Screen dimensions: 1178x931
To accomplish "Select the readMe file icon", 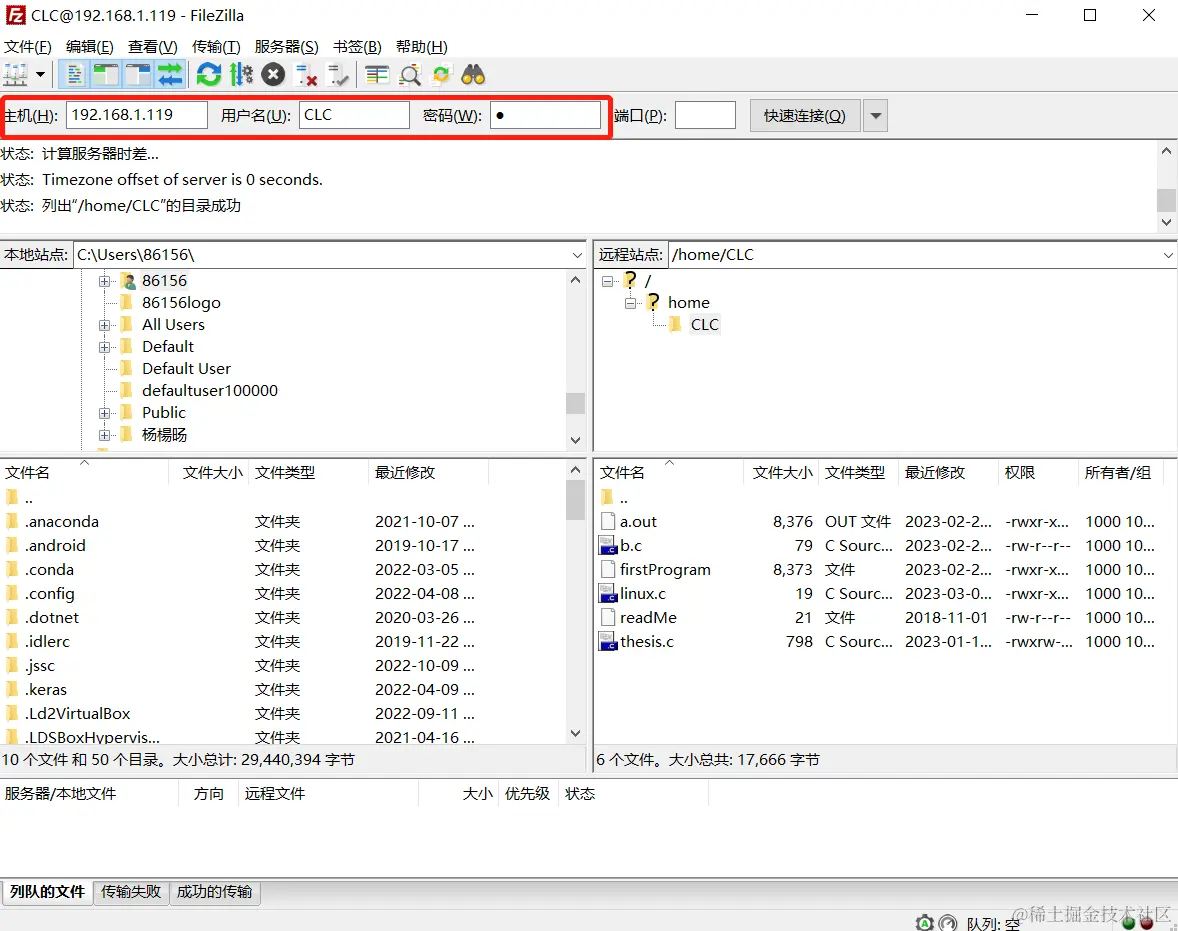I will [x=608, y=618].
